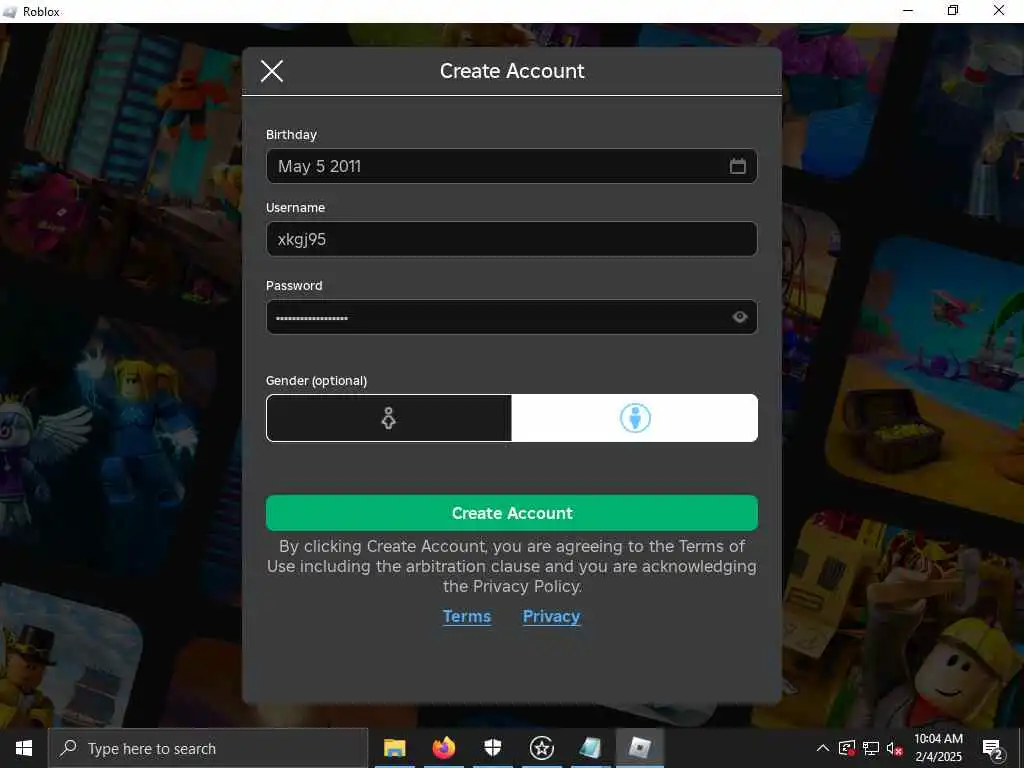Select the female gender option
This screenshot has height=768, width=1024.
click(x=389, y=418)
